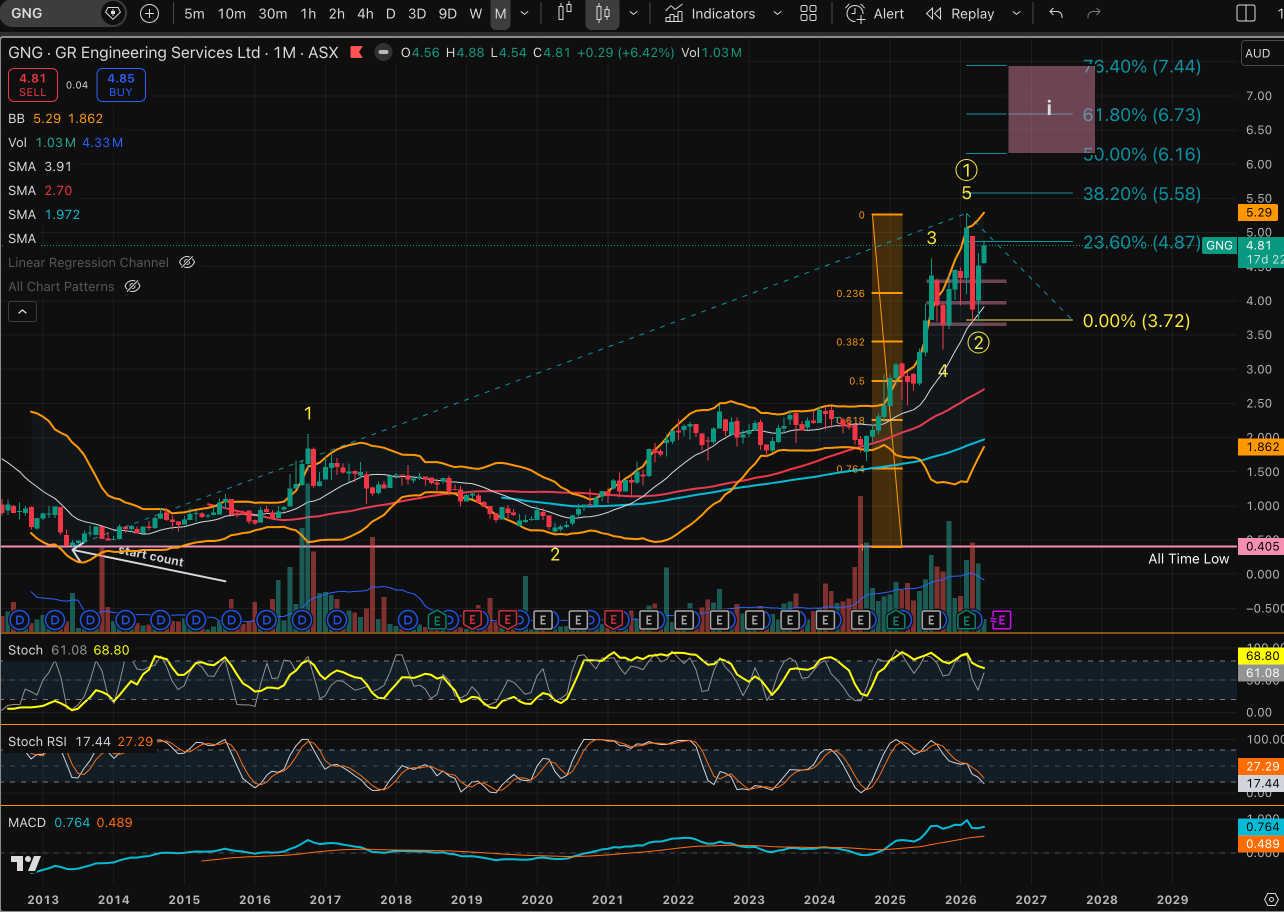
Task: Open the symbol lightning badge icon
Action: click(113, 13)
